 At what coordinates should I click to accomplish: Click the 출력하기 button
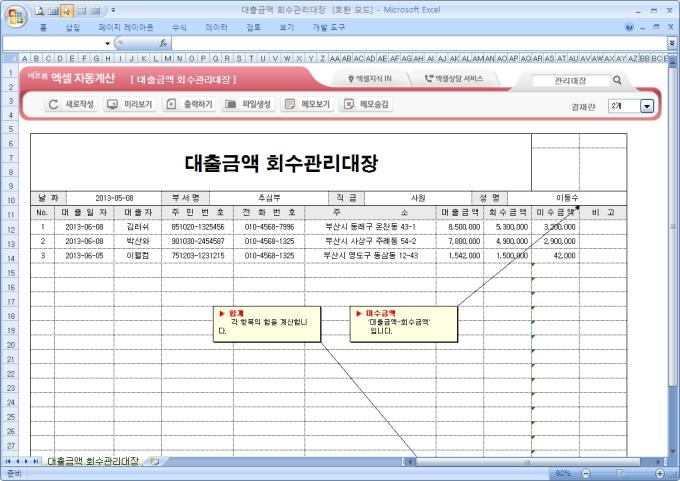189,104
